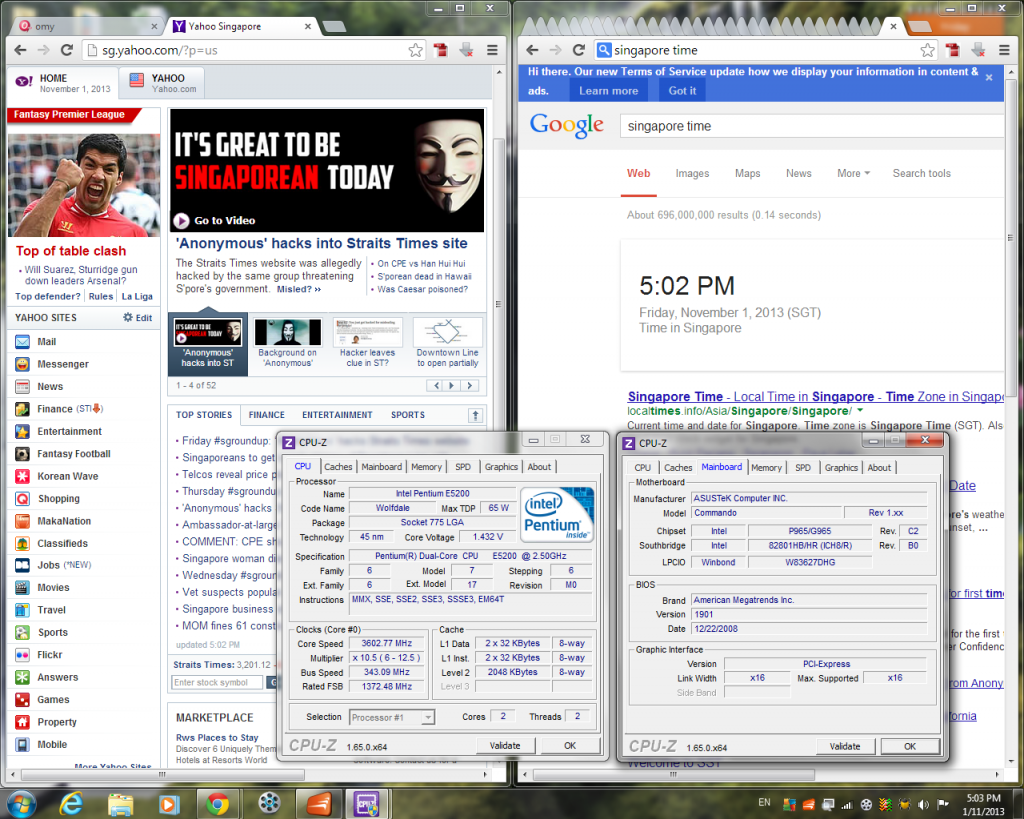
Task: Switch to the Caches tab in CPU-Z
Action: click(338, 467)
